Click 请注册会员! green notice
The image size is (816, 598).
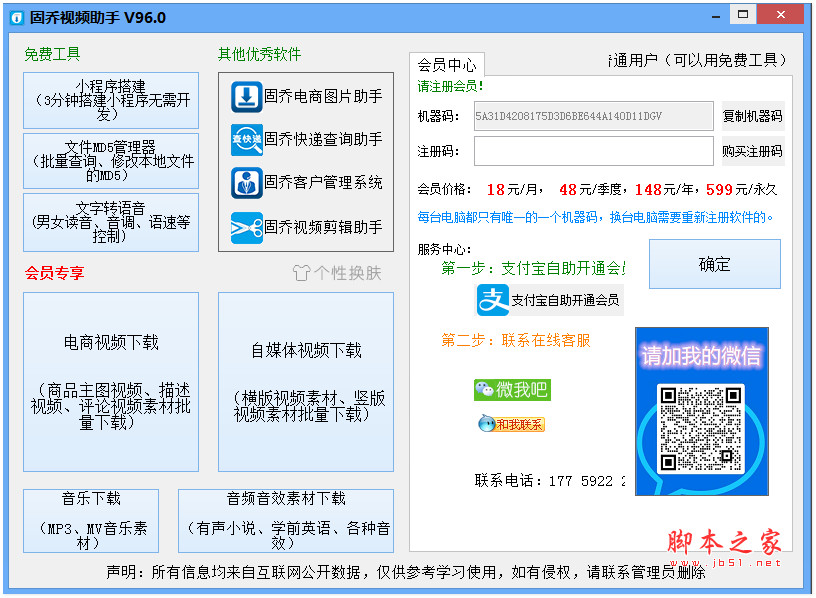click(x=451, y=86)
